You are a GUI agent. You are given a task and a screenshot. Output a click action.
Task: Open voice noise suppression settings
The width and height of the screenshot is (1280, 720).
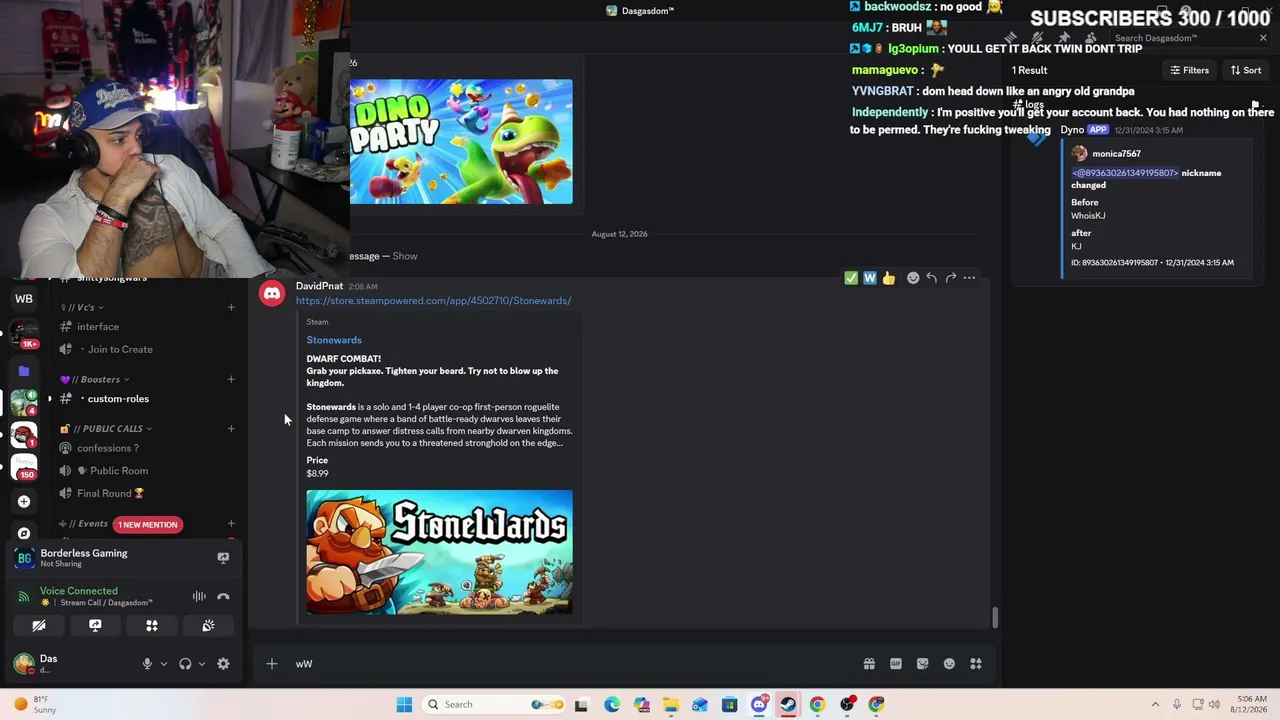[199, 597]
